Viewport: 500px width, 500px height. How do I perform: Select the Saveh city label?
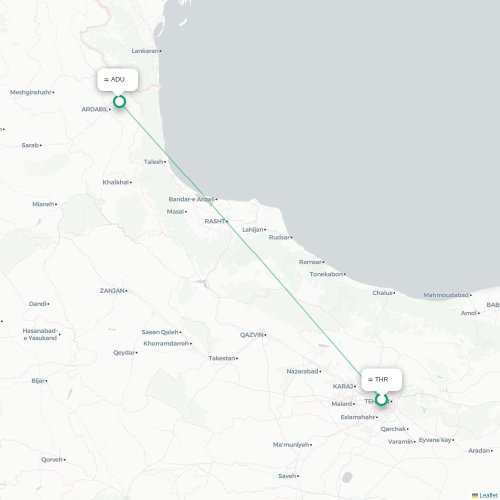pos(287,476)
